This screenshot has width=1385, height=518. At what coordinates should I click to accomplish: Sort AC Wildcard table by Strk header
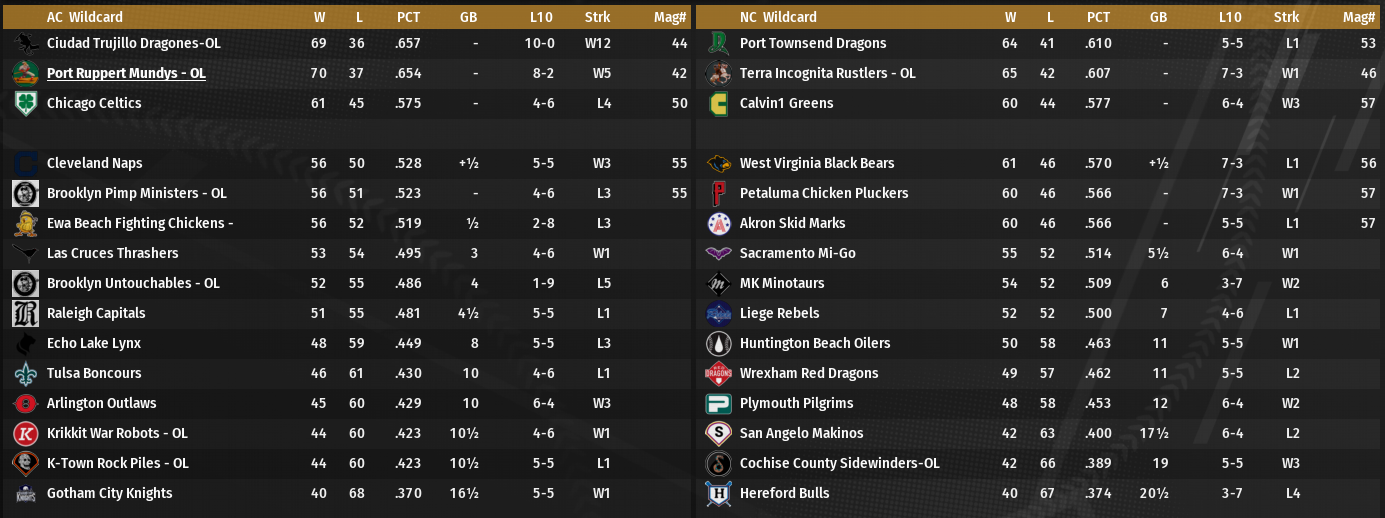click(597, 17)
